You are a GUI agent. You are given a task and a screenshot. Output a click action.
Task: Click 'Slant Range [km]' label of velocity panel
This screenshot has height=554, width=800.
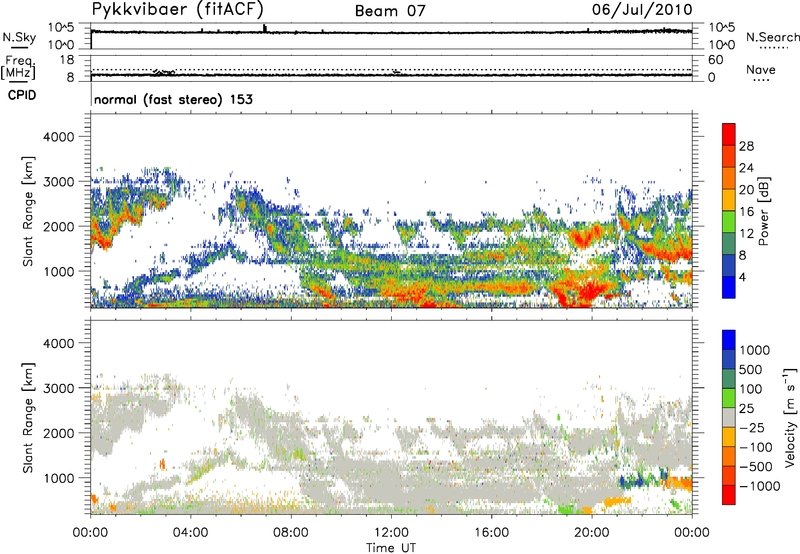coord(28,418)
